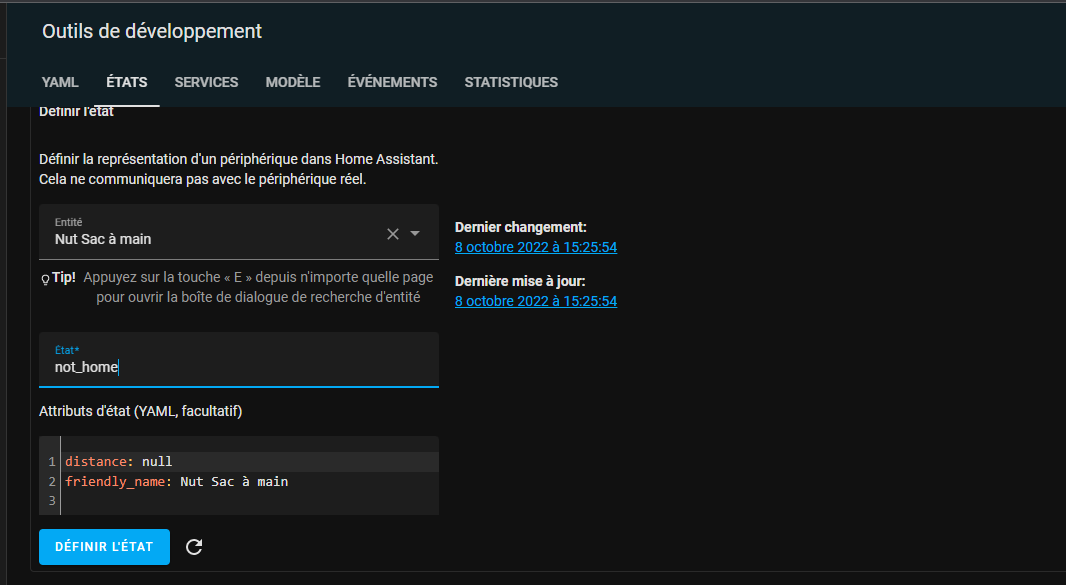Screen dimensions: 1066x585
Task: Go to the MODÈLE tab
Action: coord(293,82)
